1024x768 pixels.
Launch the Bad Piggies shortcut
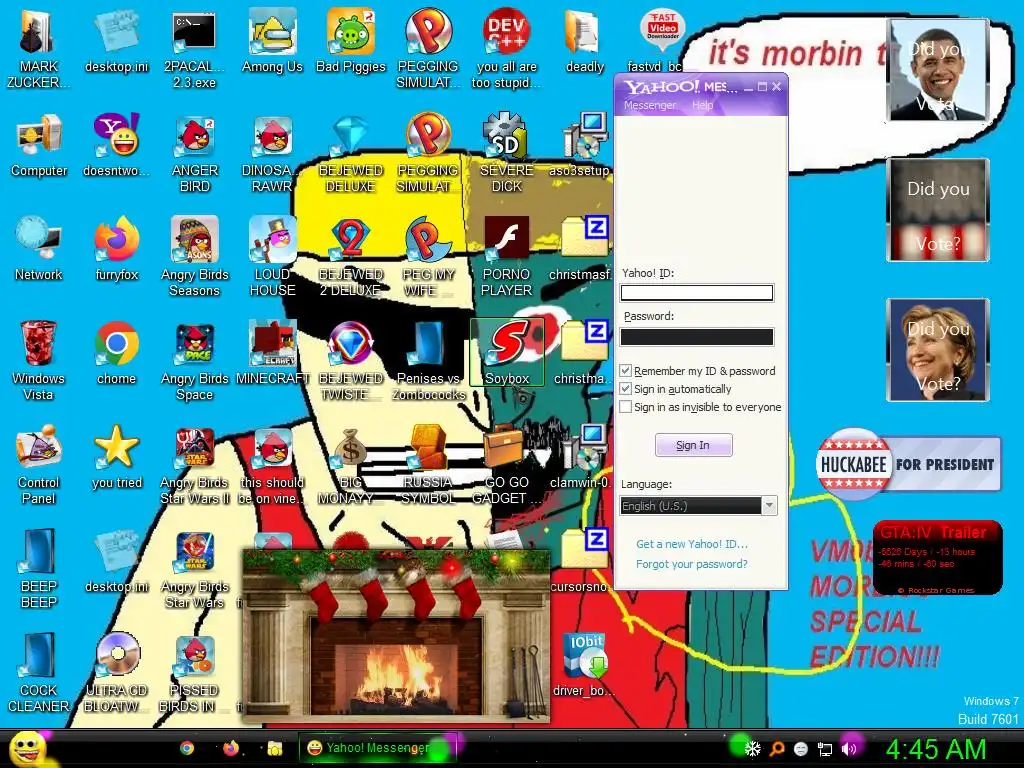click(351, 42)
